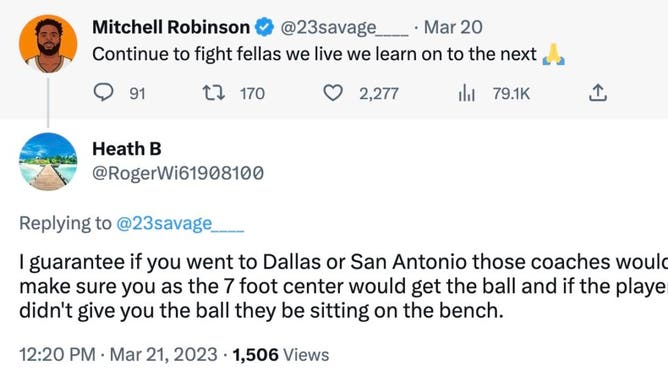Screen dimensions: 668x376
Task: Click Mitchell Robinson's verified badge
Action: [264, 28]
